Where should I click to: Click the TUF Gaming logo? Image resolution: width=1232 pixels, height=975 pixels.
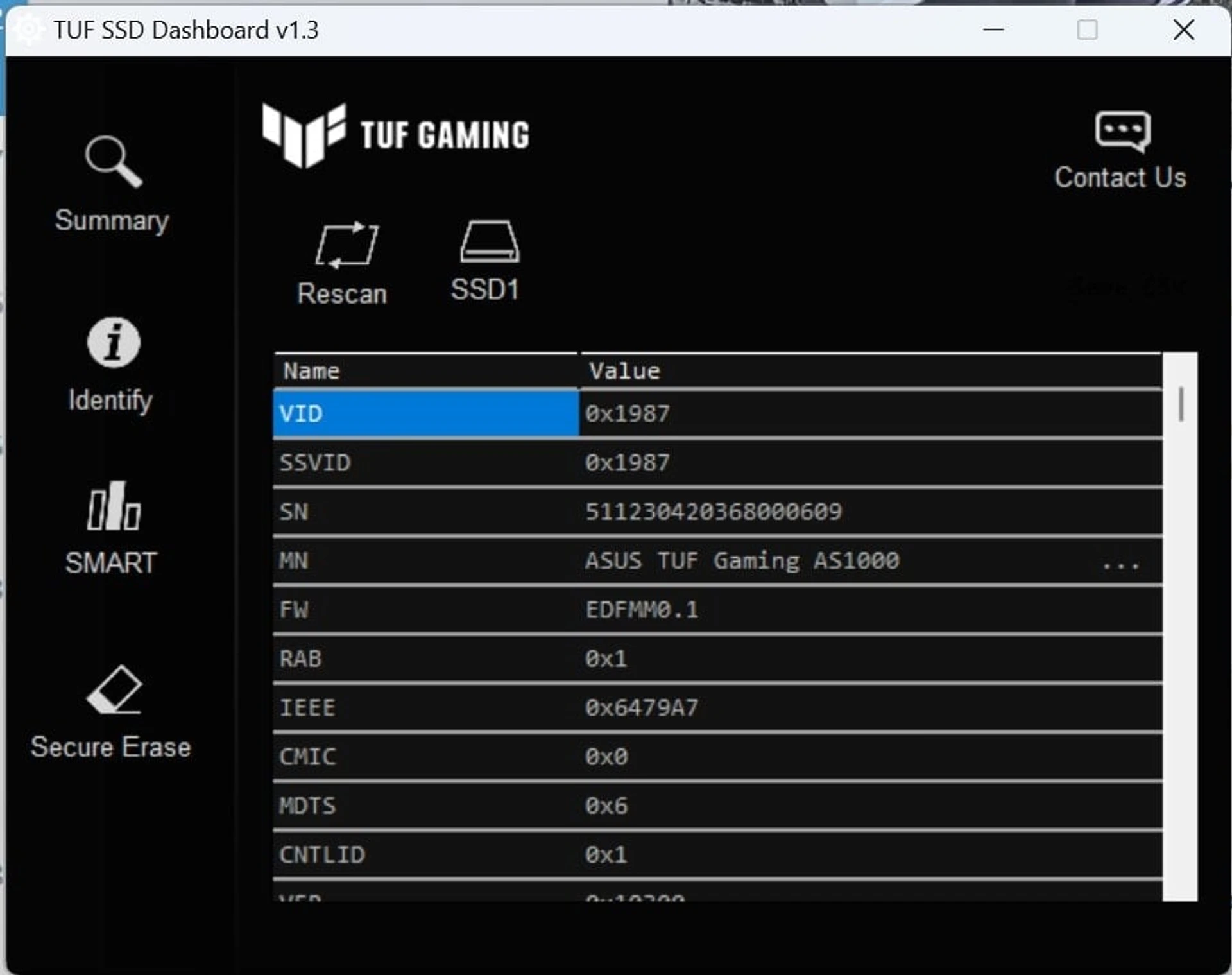(396, 135)
